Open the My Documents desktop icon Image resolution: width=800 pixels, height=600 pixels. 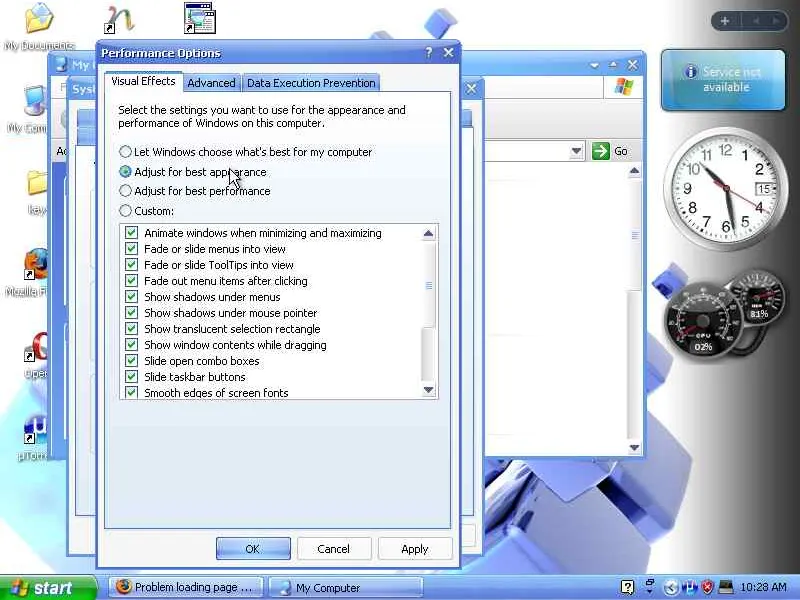(39, 26)
